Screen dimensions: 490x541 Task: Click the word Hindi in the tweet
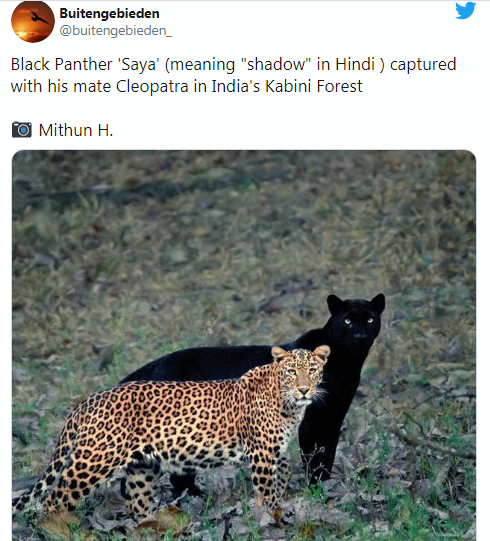[x=355, y=64]
